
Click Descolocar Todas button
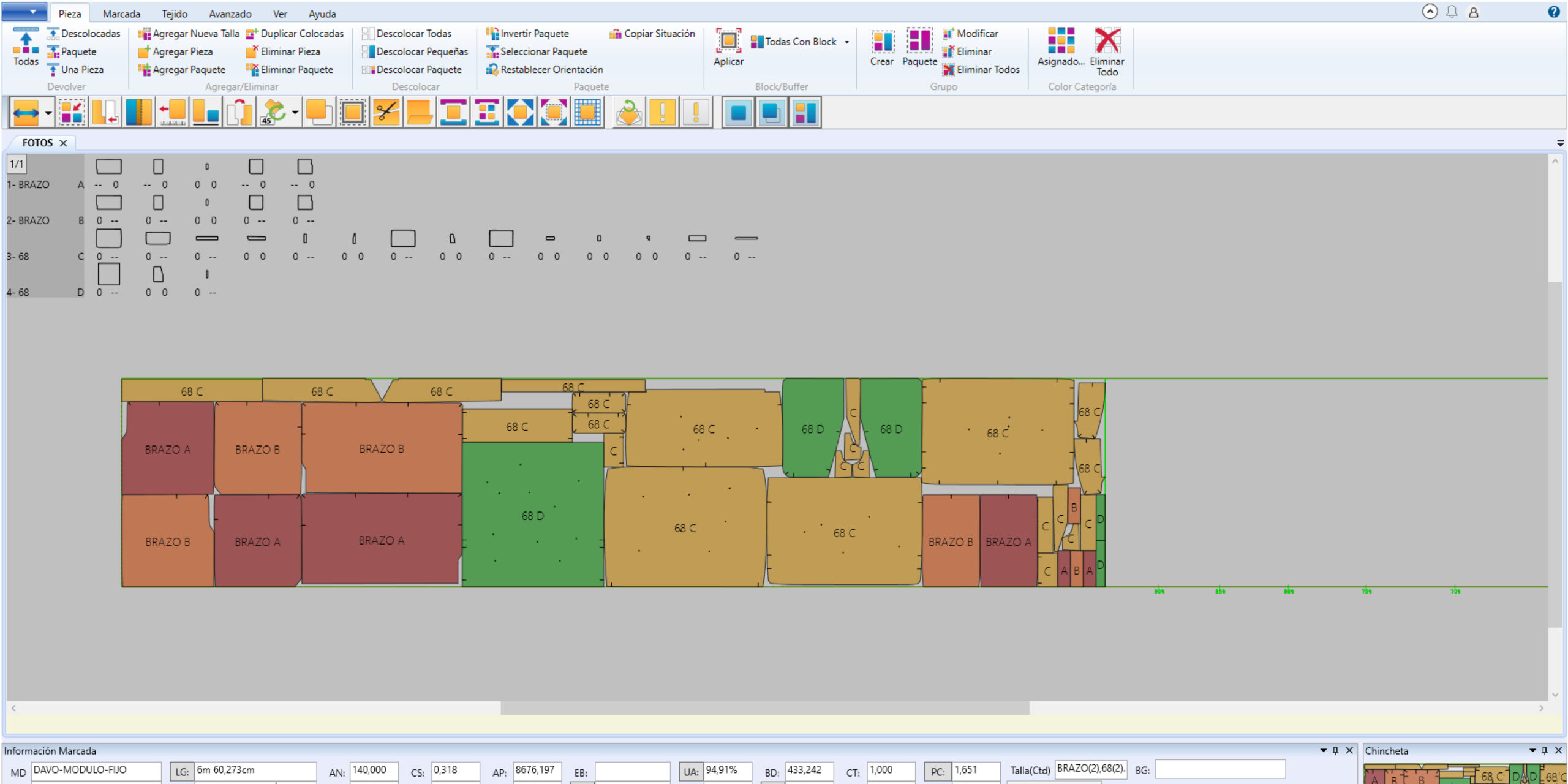(x=413, y=34)
